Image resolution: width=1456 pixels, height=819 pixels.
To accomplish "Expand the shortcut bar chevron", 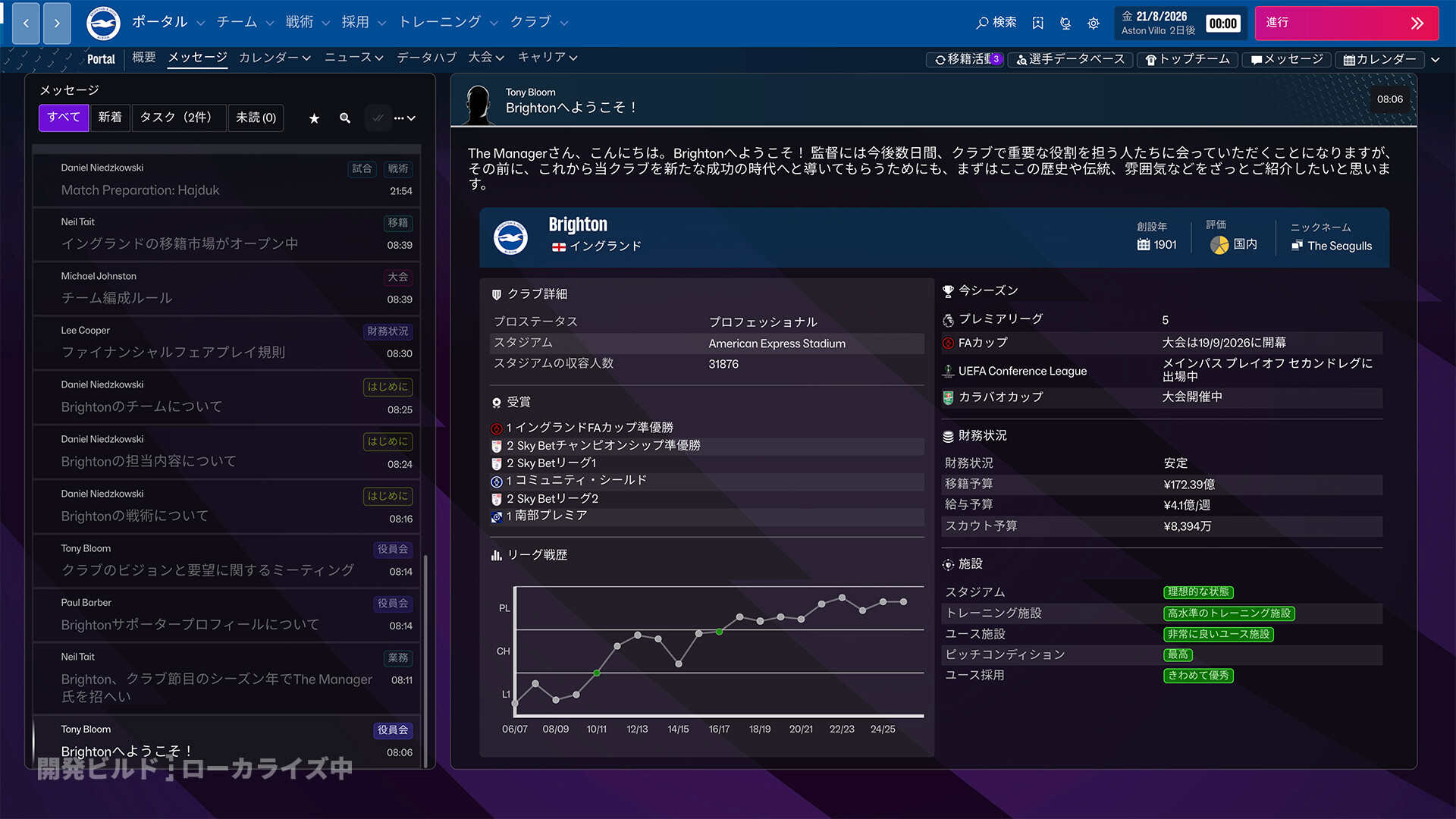I will (x=1436, y=59).
